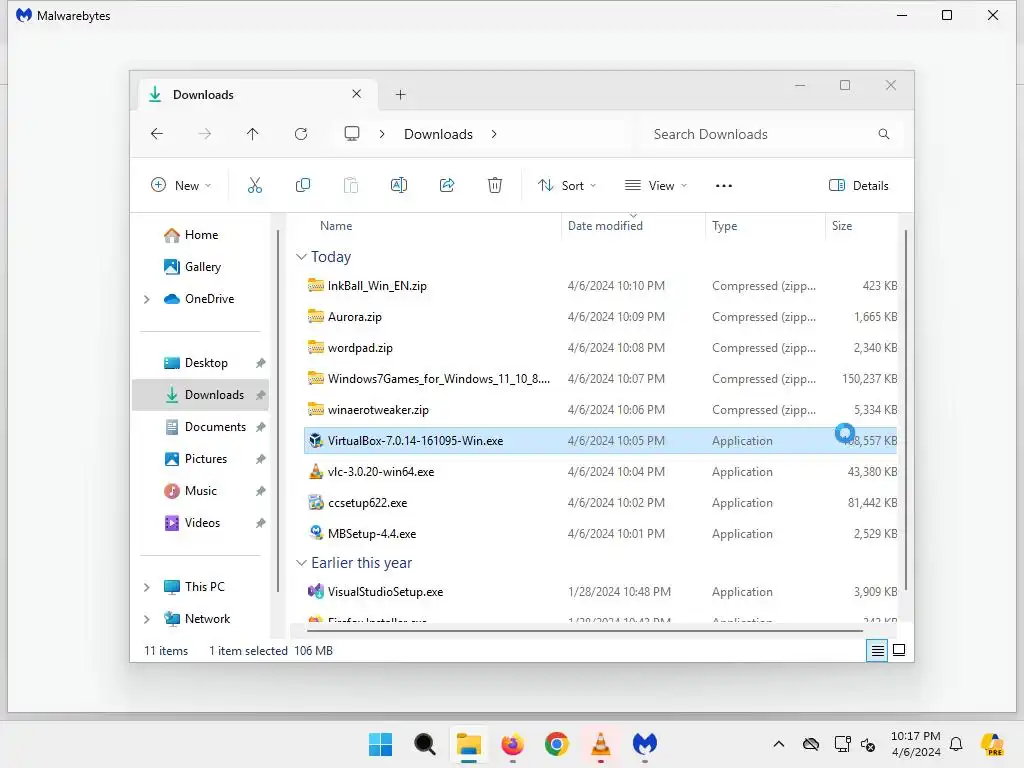1024x768 pixels.
Task: Go up one folder level
Action: point(253,134)
